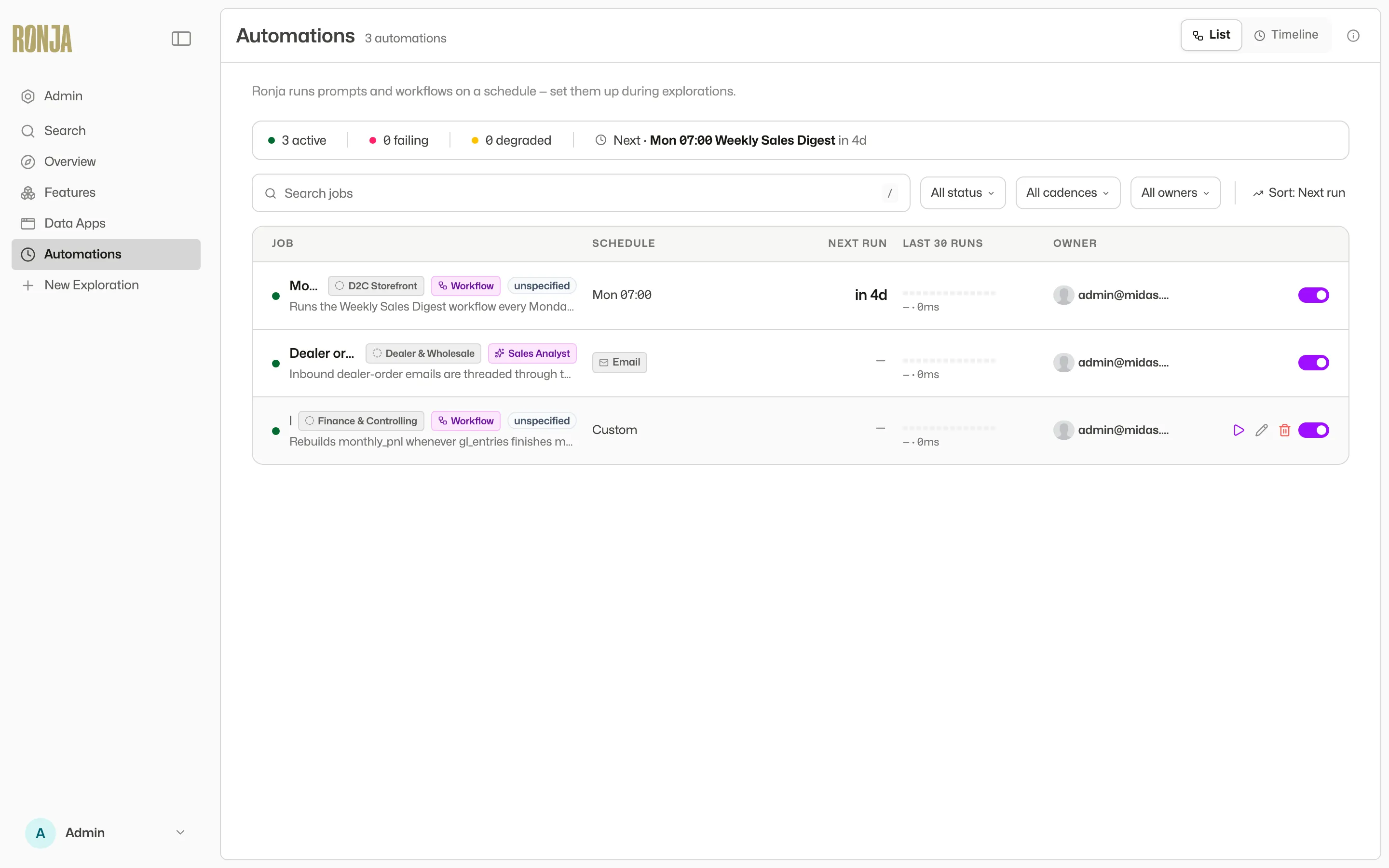The height and width of the screenshot is (868, 1389).
Task: Disable the Finance & Controlling automation toggle
Action: 1313,430
